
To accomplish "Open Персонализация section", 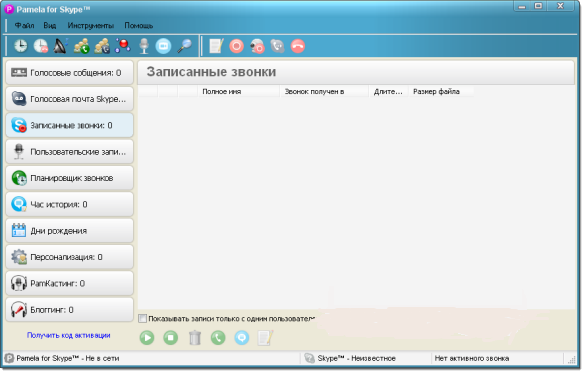I will click(70, 257).
